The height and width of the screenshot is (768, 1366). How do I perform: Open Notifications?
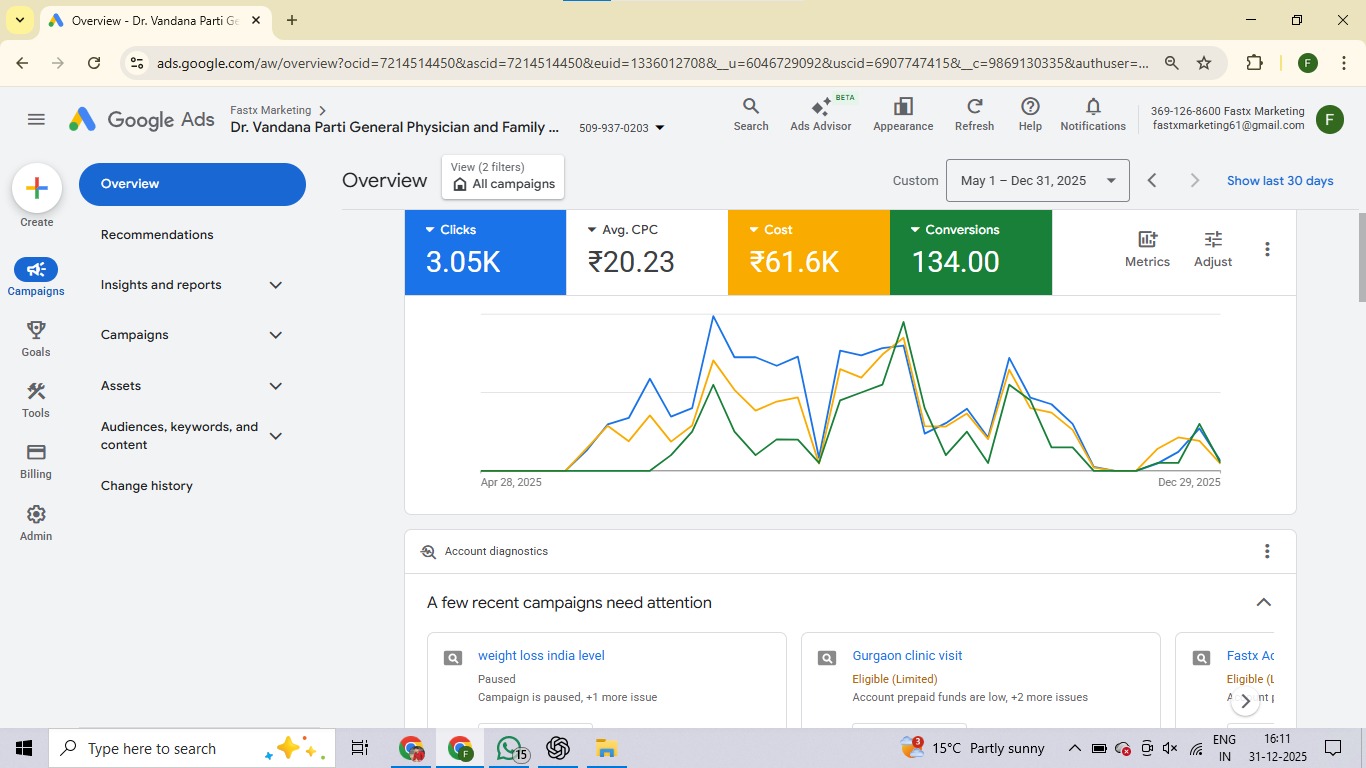coord(1092,115)
